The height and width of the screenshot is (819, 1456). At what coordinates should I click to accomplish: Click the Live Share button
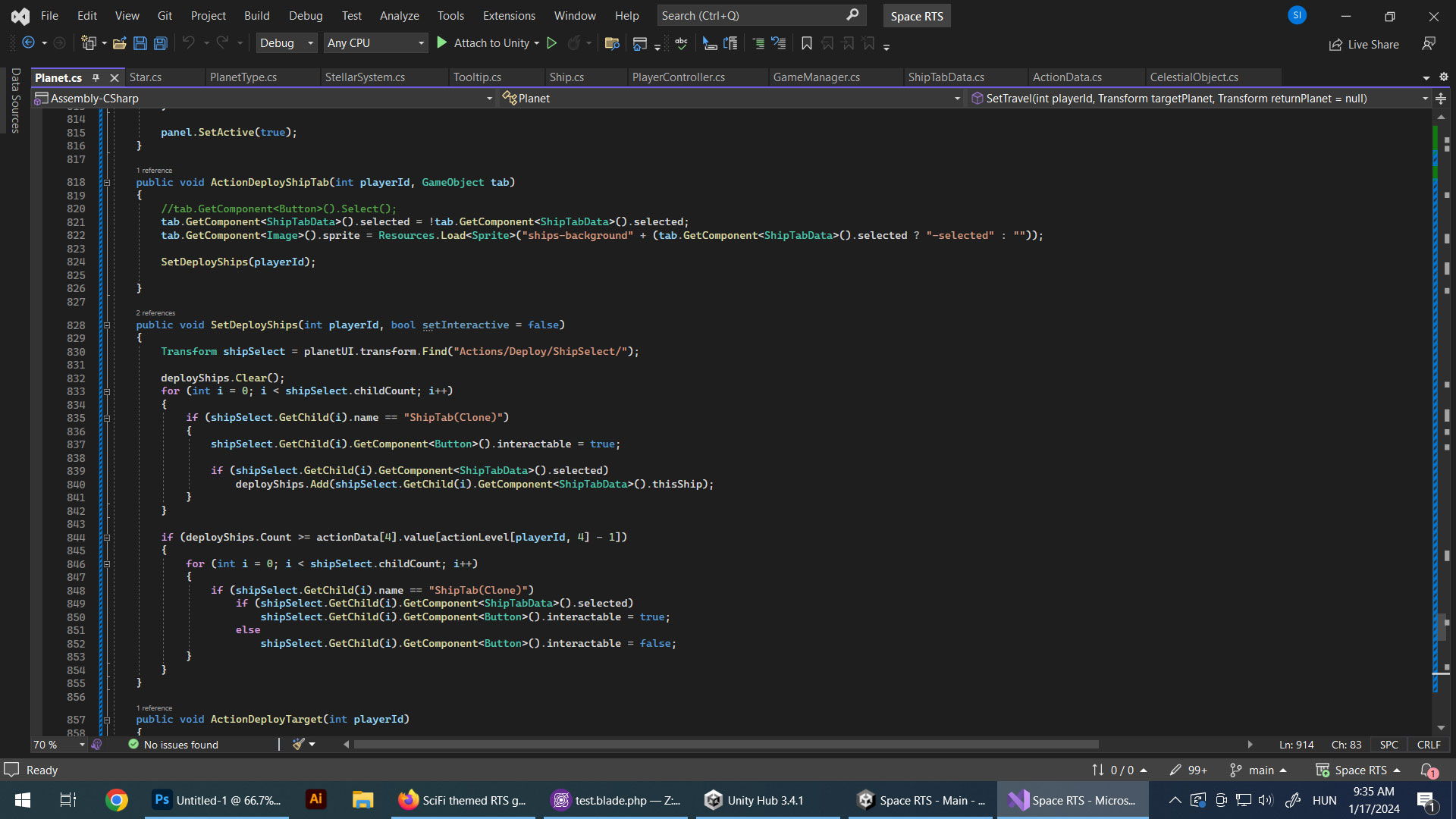[1364, 44]
